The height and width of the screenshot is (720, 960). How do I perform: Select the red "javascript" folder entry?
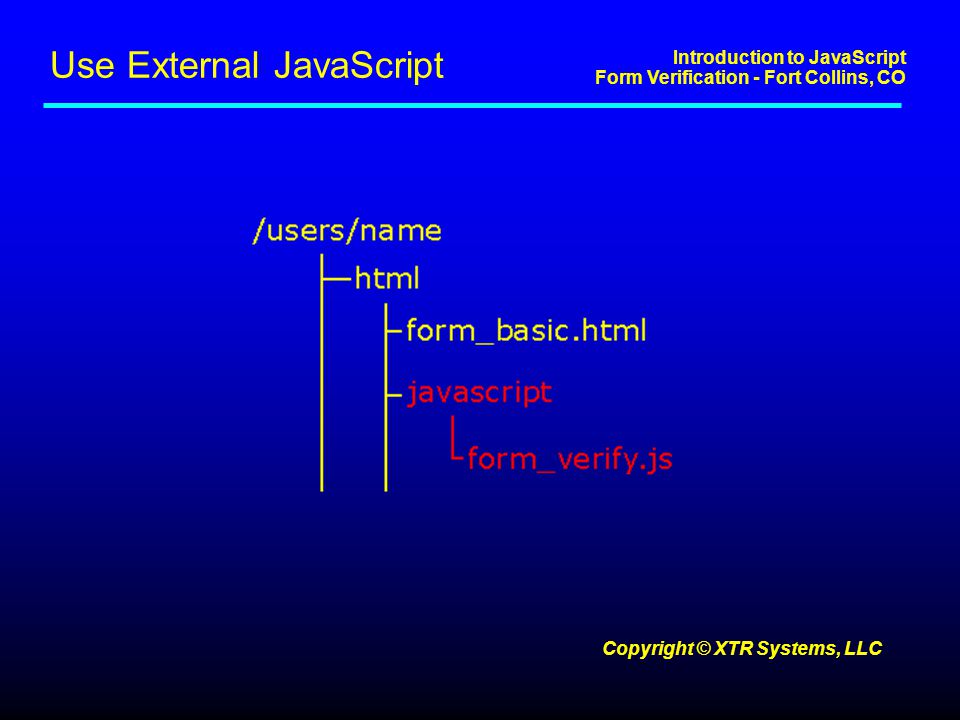(x=479, y=393)
